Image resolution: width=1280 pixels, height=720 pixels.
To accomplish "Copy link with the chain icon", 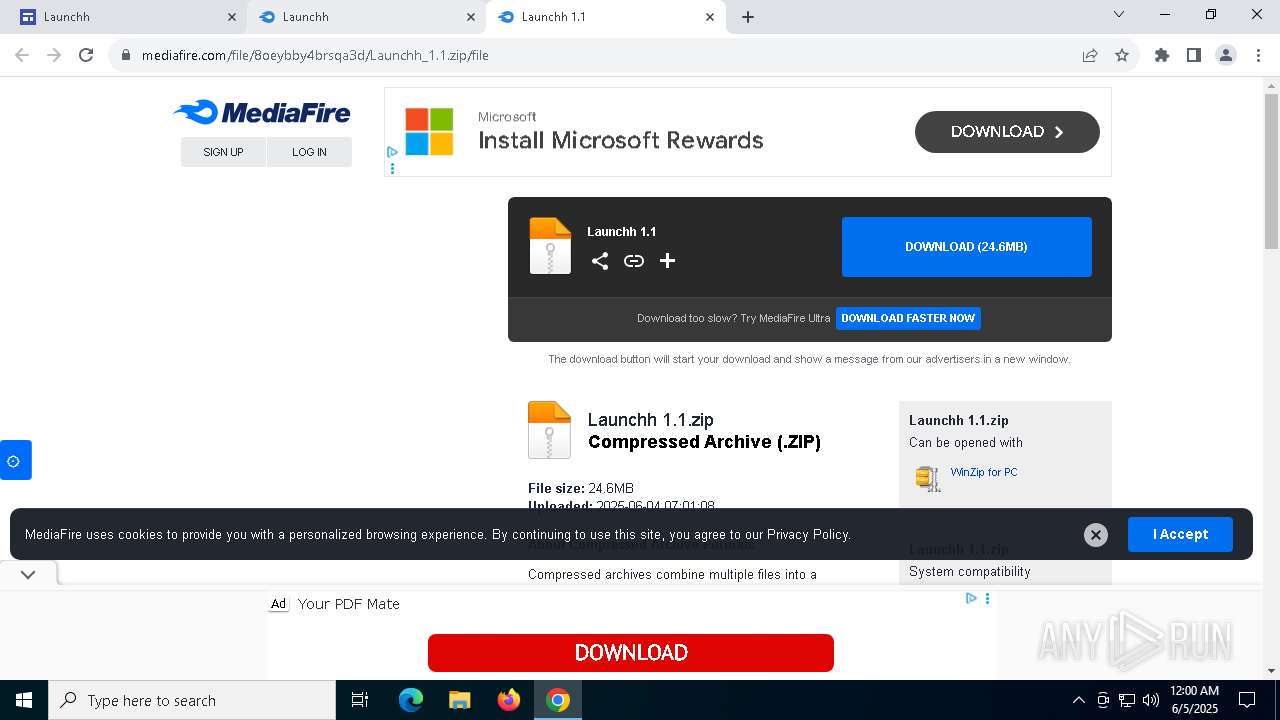I will (634, 261).
